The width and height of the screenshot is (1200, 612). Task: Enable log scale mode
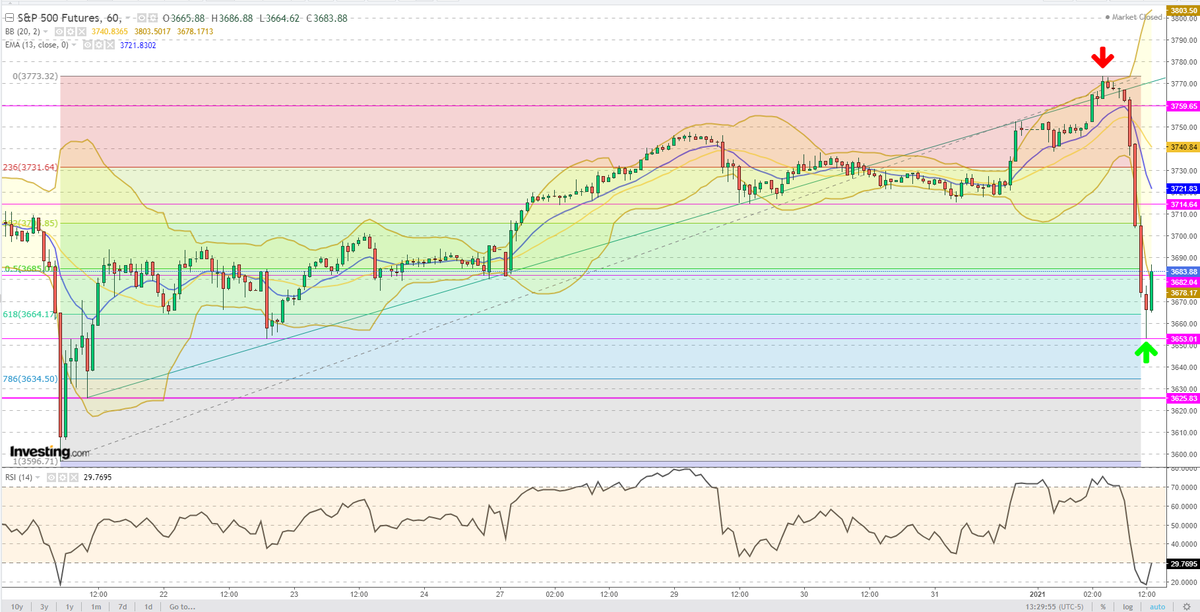[x=1127, y=606]
